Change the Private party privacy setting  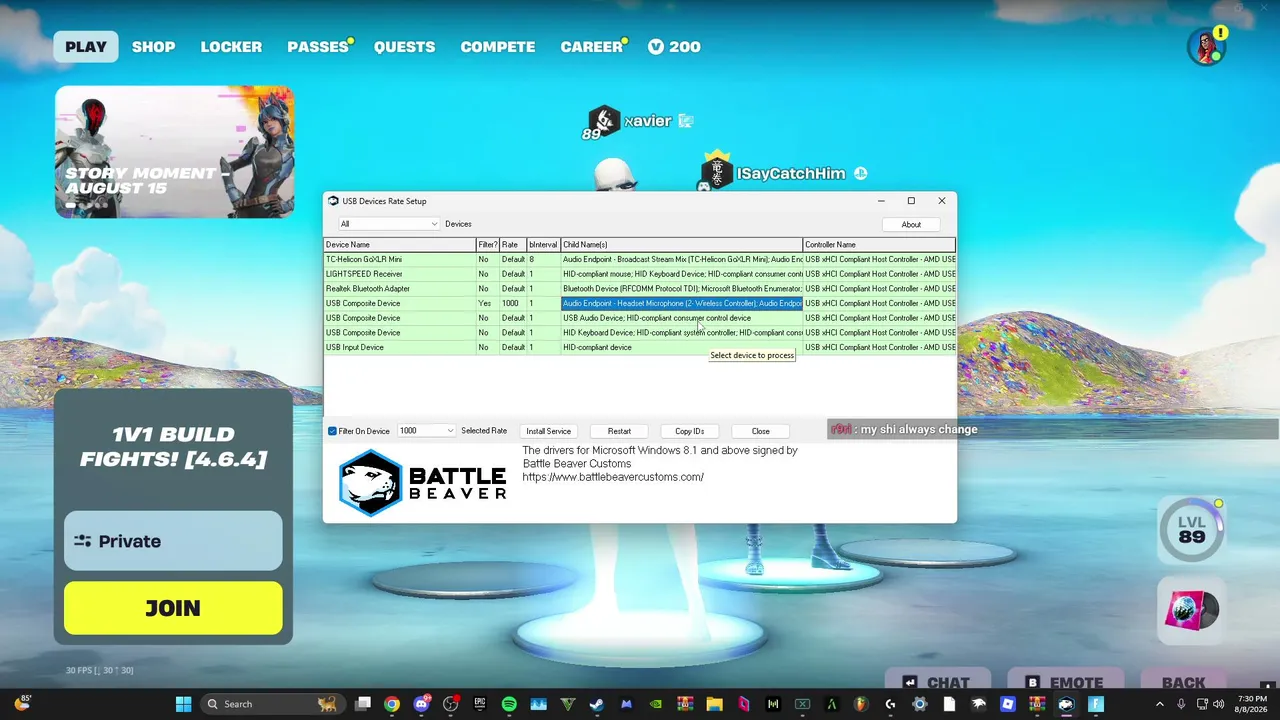coord(173,541)
